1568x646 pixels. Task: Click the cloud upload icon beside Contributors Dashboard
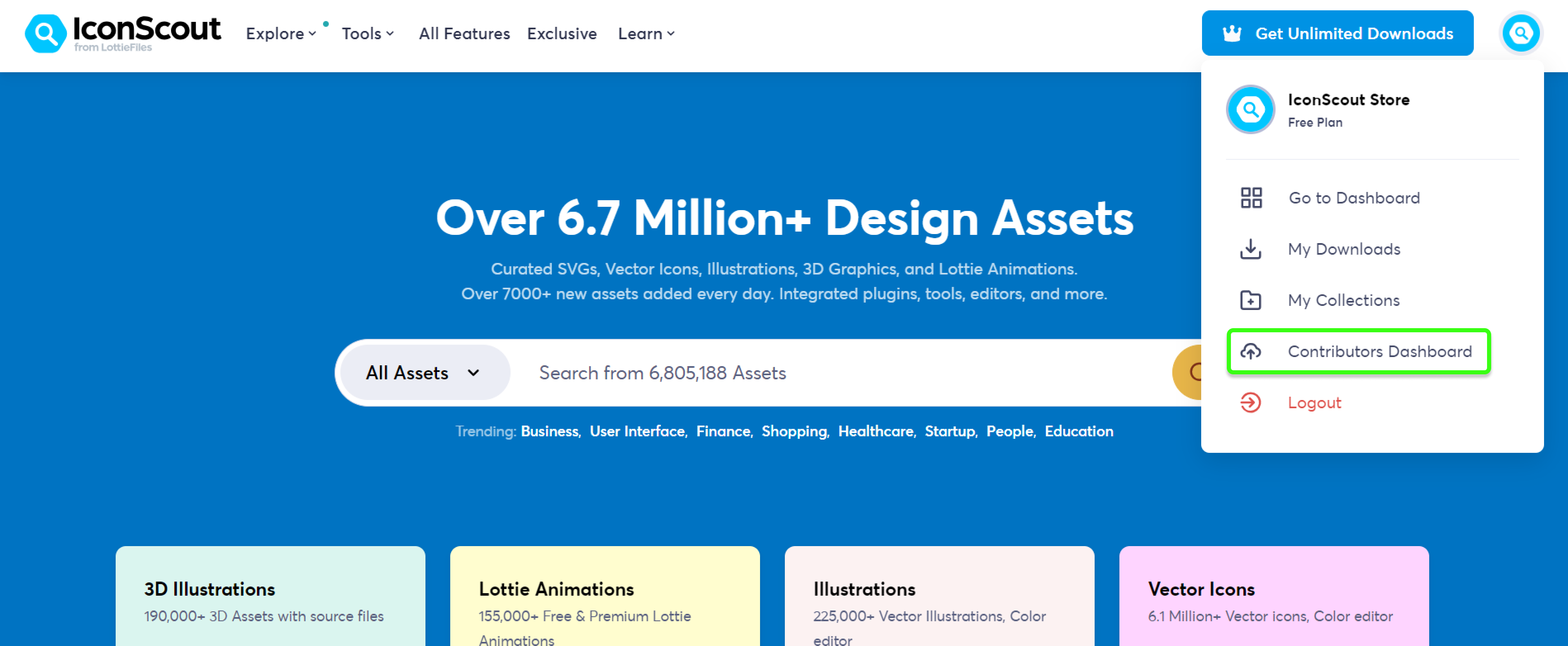coord(1251,351)
